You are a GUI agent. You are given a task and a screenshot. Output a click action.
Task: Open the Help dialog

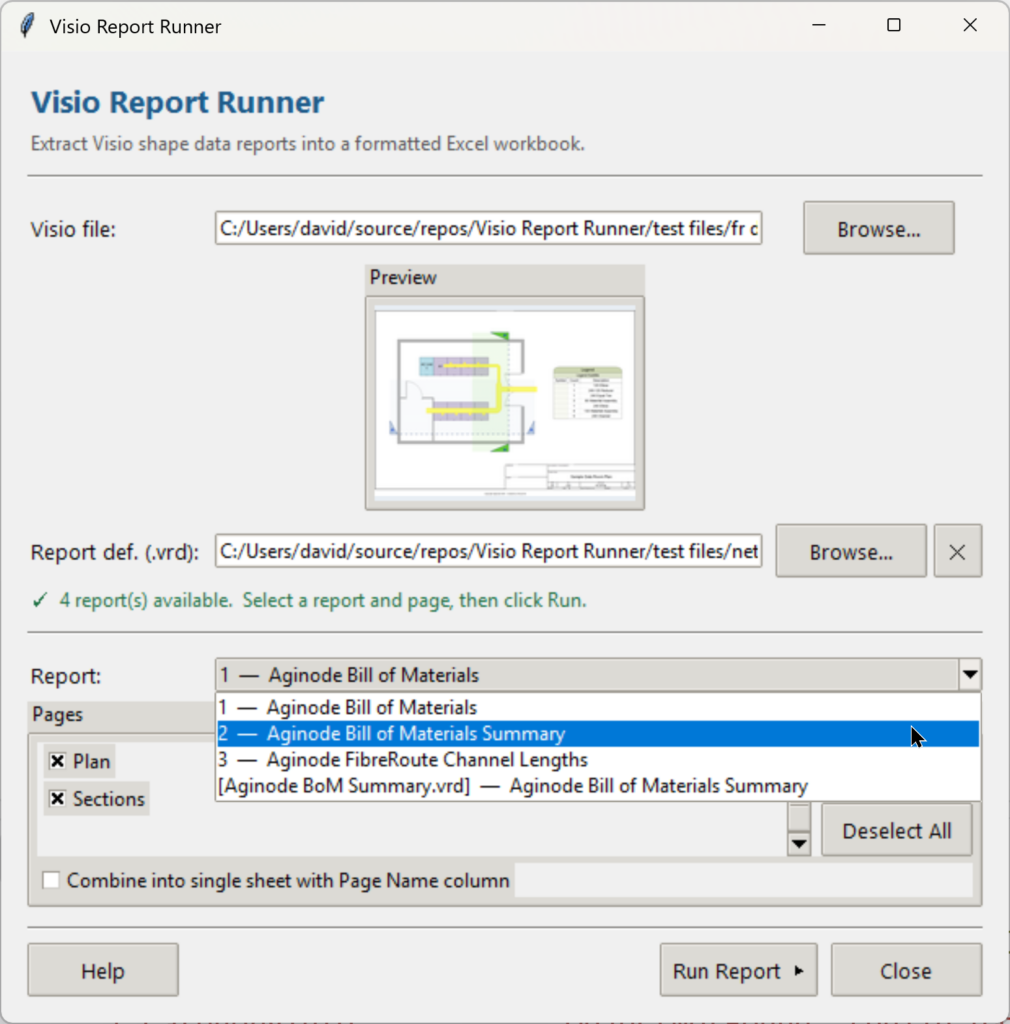[x=103, y=970]
